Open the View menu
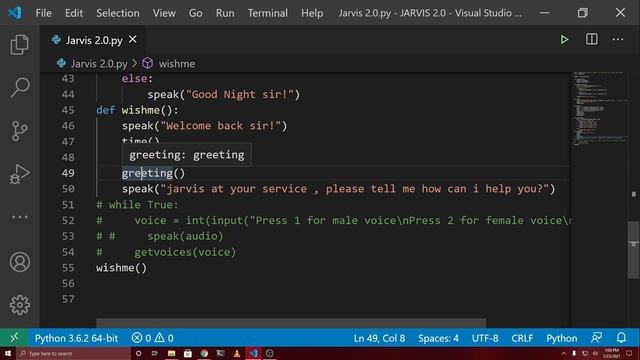This screenshot has width=640, height=360. 164,13
